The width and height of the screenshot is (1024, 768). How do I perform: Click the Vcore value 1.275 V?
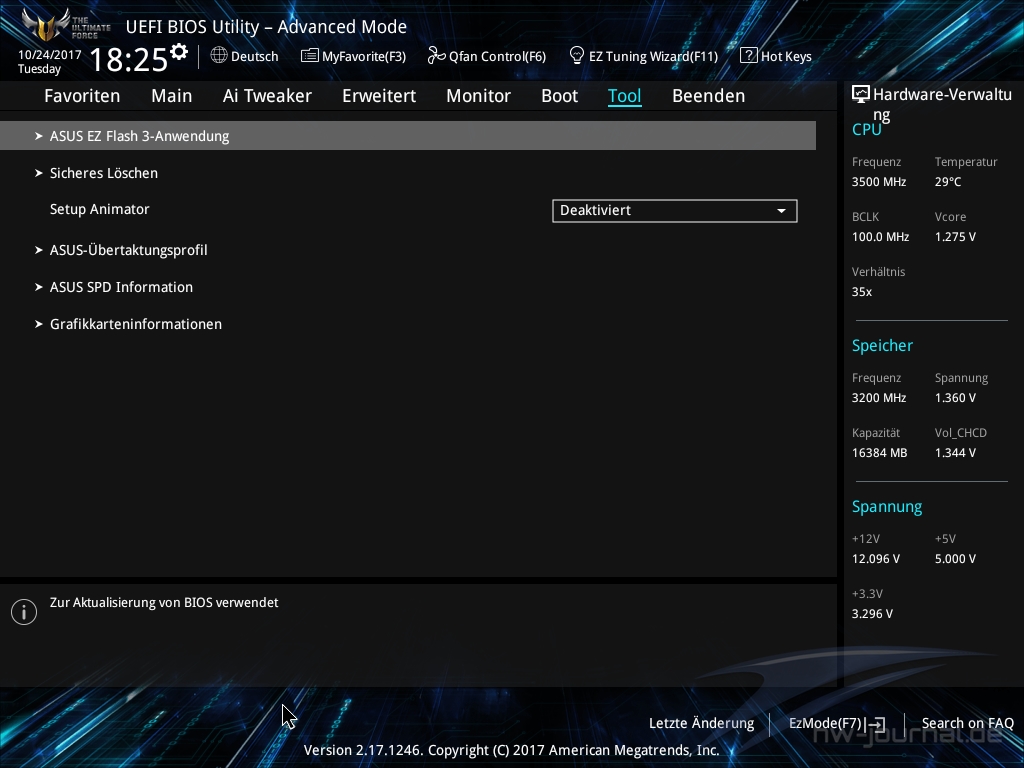coord(955,237)
